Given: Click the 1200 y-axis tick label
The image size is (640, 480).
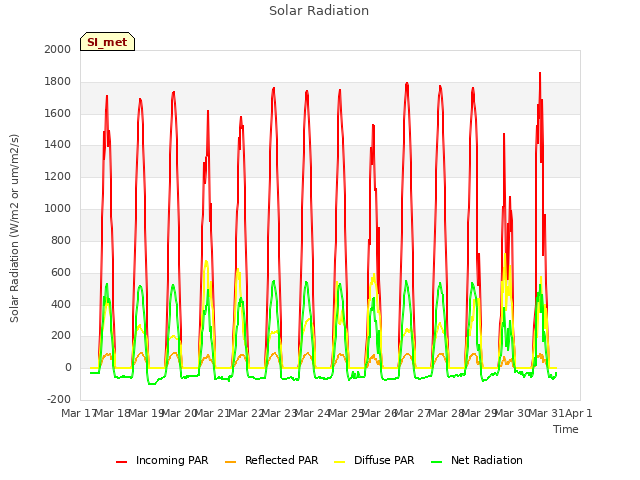Looking at the screenshot, I should 58,177.
